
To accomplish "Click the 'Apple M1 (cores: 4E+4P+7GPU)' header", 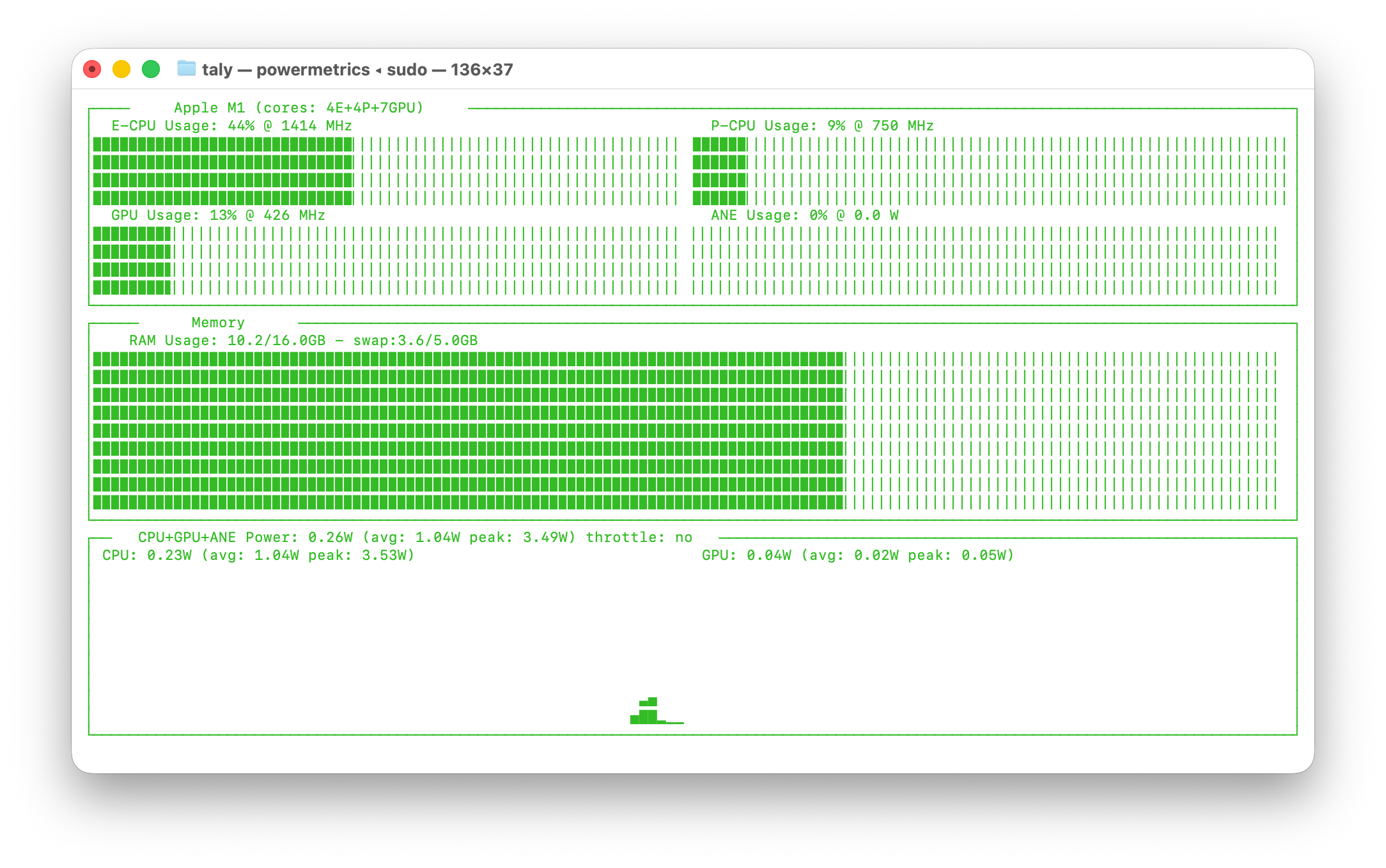I will tap(299, 108).
